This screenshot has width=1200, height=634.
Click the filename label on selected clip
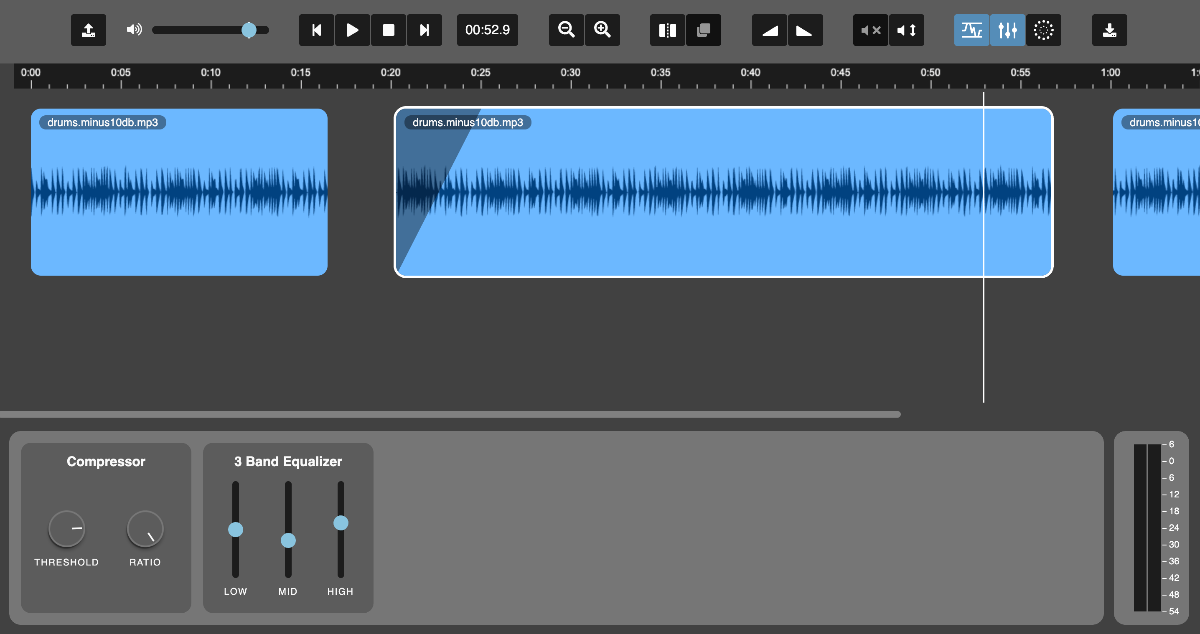(x=468, y=123)
